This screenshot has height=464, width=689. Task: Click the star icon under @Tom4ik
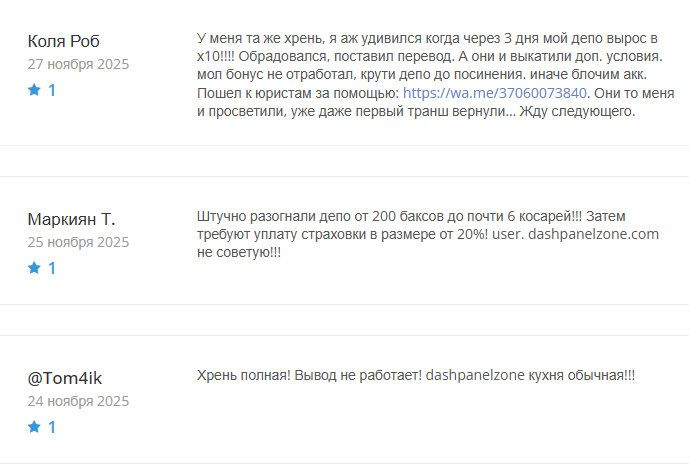34,427
